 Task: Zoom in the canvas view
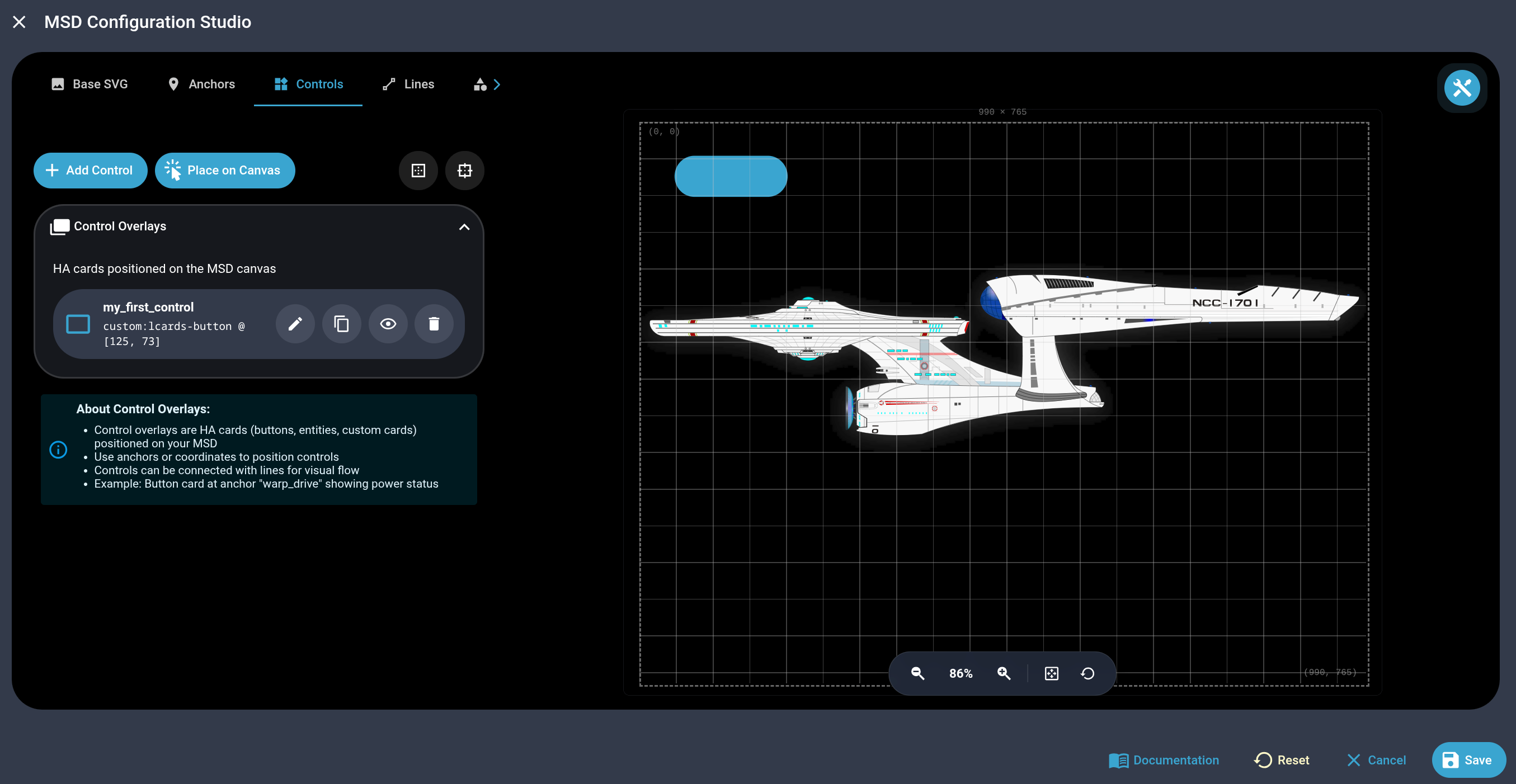click(x=1004, y=673)
